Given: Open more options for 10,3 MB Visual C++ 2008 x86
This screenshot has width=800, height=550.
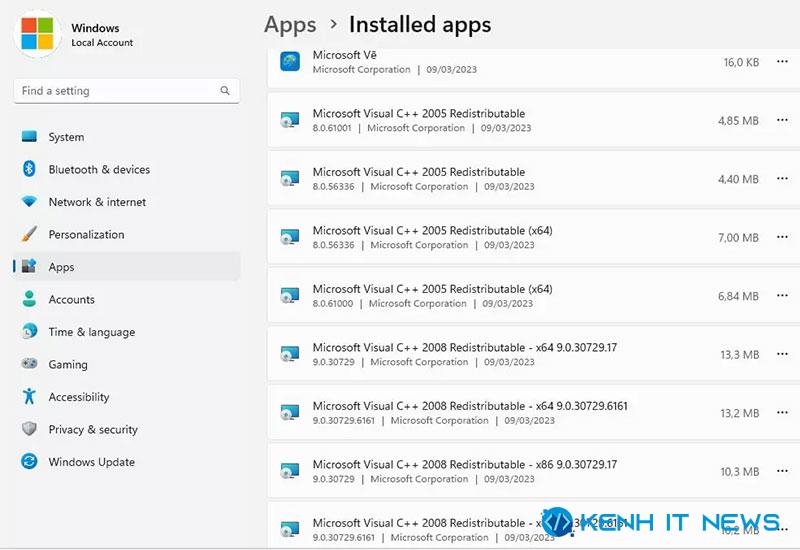Looking at the screenshot, I should coord(782,471).
